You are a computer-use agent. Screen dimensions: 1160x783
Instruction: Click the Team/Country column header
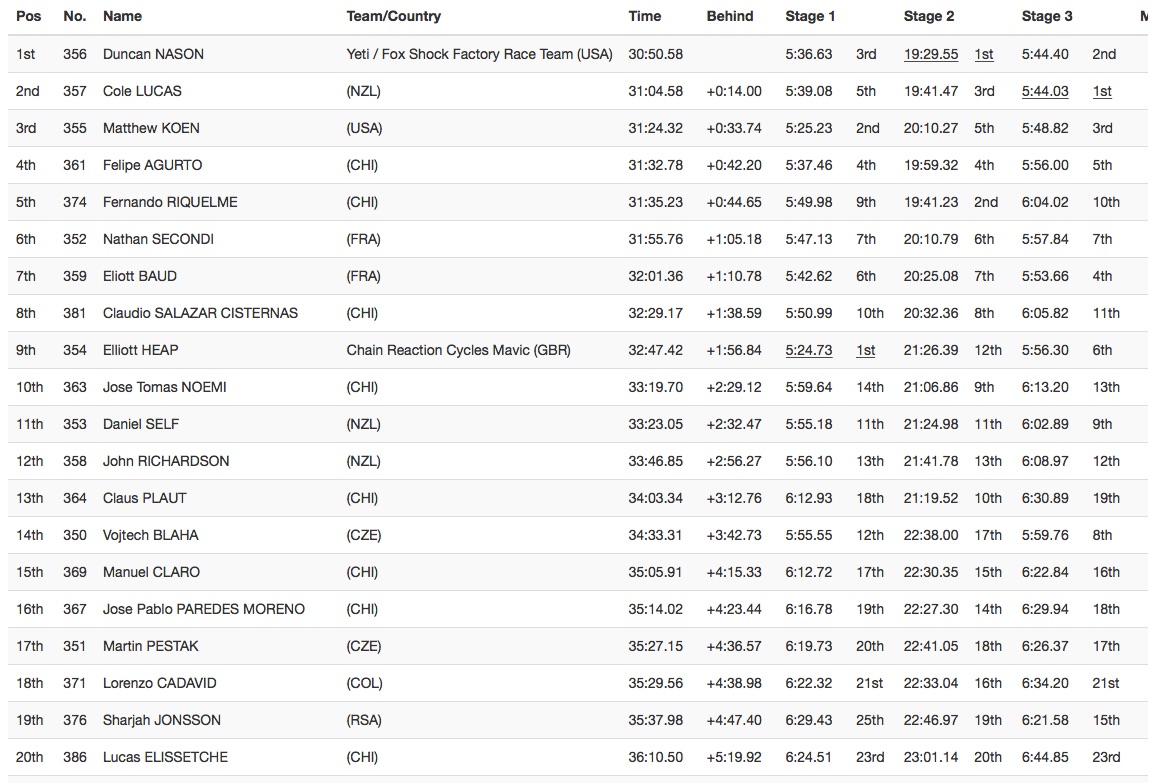[x=393, y=16]
